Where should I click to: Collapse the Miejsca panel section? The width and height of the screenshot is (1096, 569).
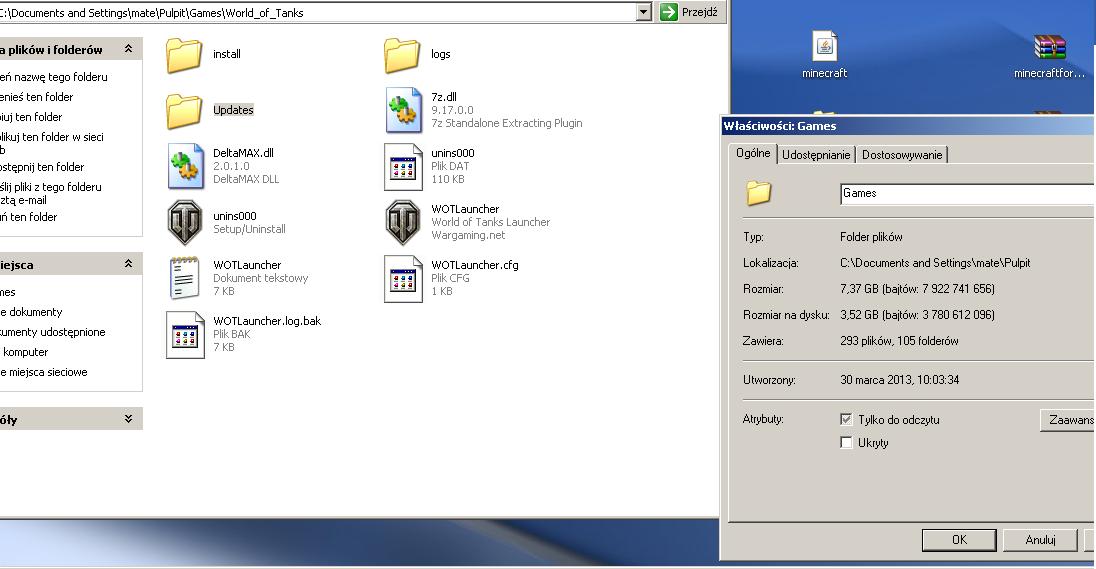[129, 264]
